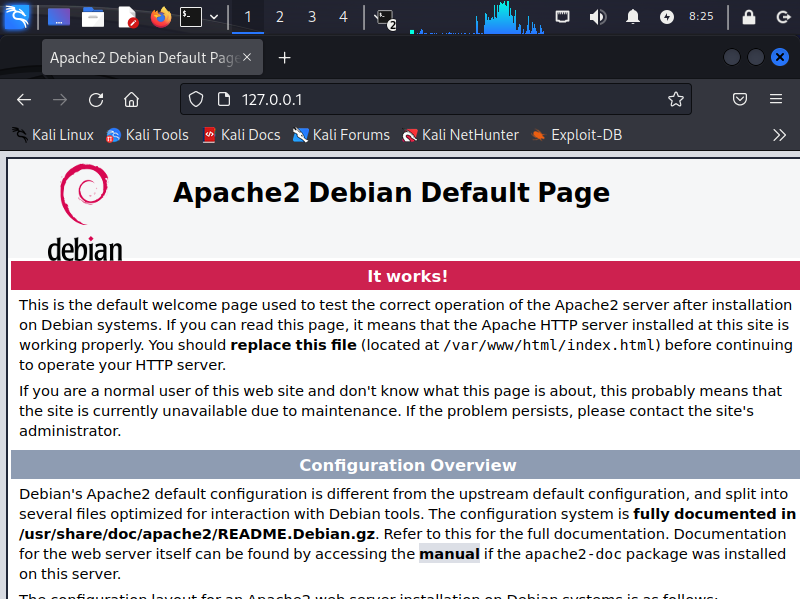
Task: Launch the text editor icon in the panel
Action: tap(127, 17)
